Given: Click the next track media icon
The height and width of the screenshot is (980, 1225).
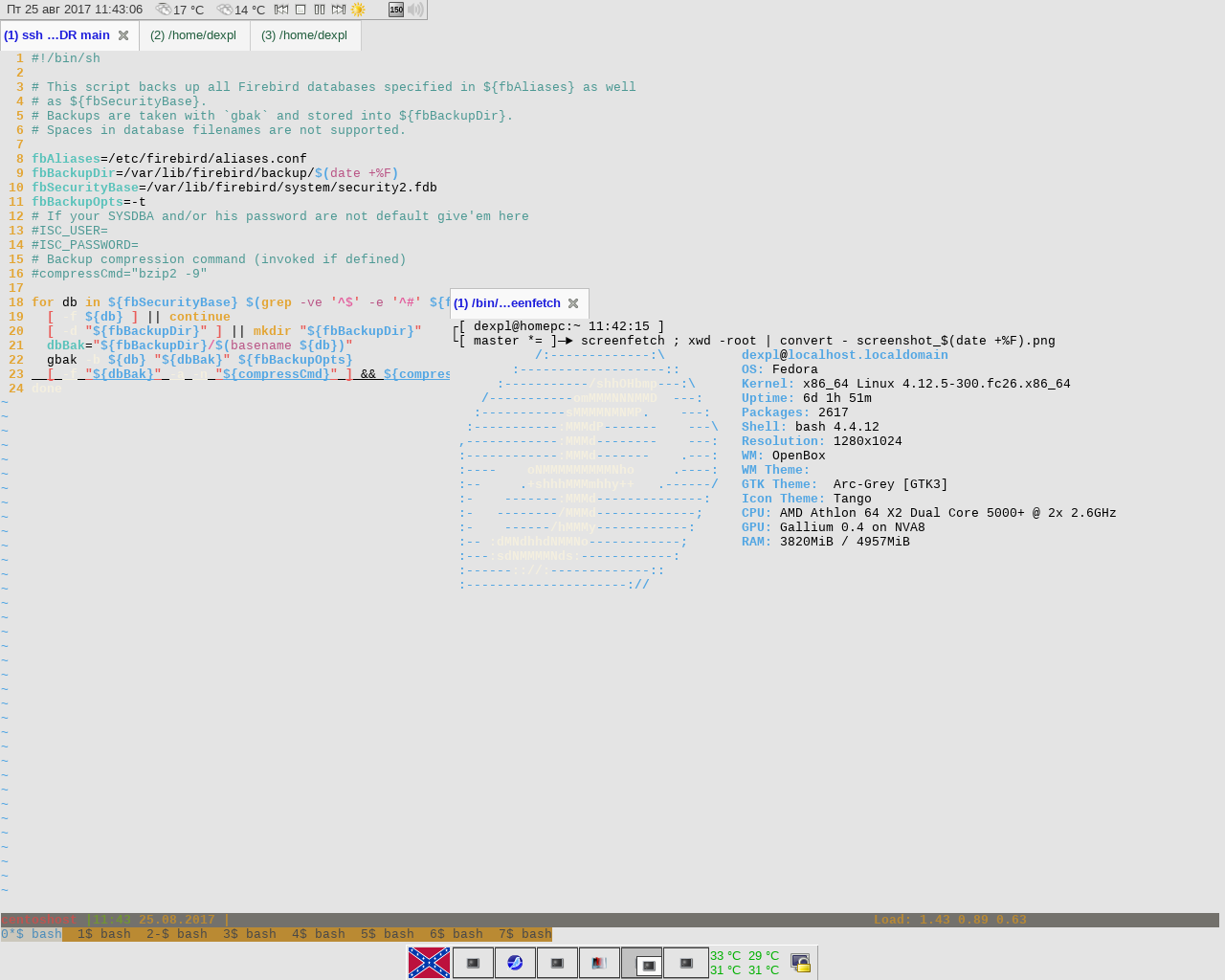Looking at the screenshot, I should tap(338, 10).
